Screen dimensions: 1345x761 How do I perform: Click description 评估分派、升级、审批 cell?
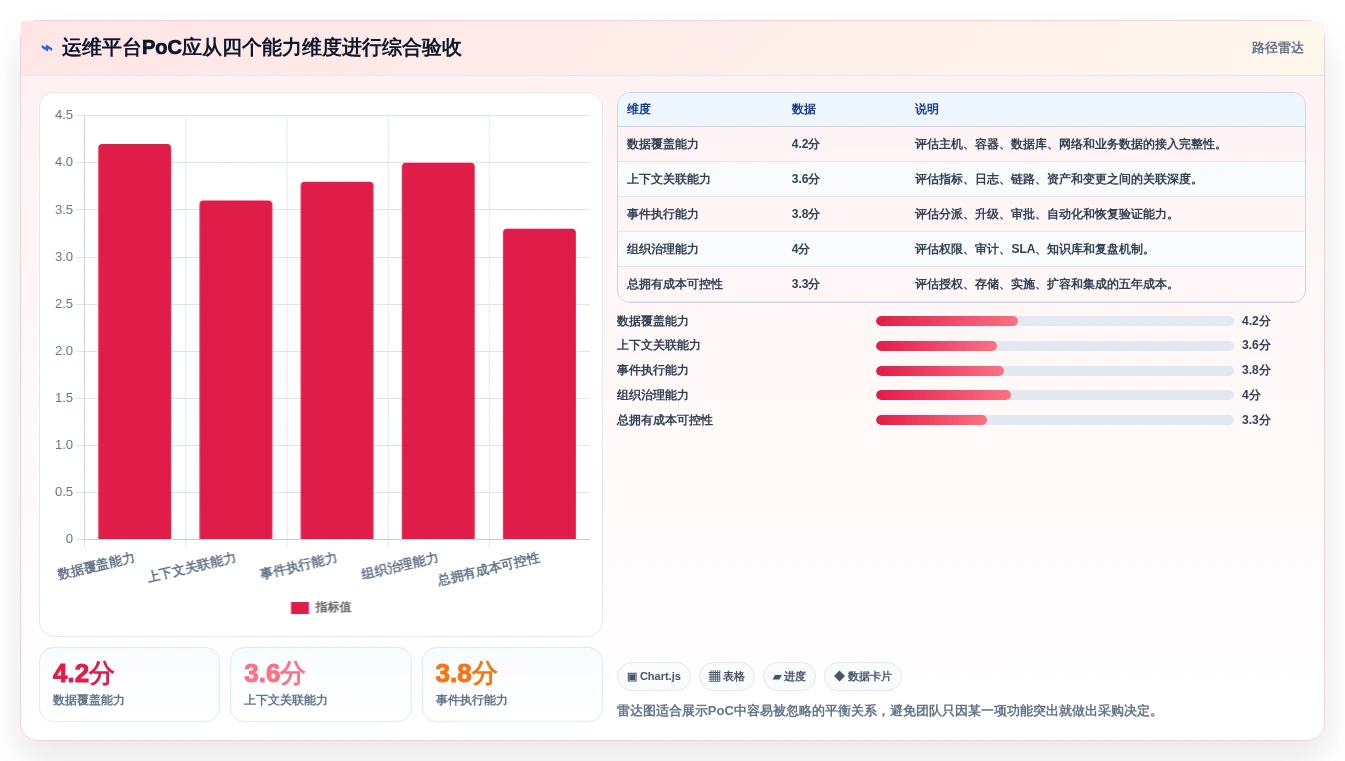pyautogui.click(x=1045, y=214)
